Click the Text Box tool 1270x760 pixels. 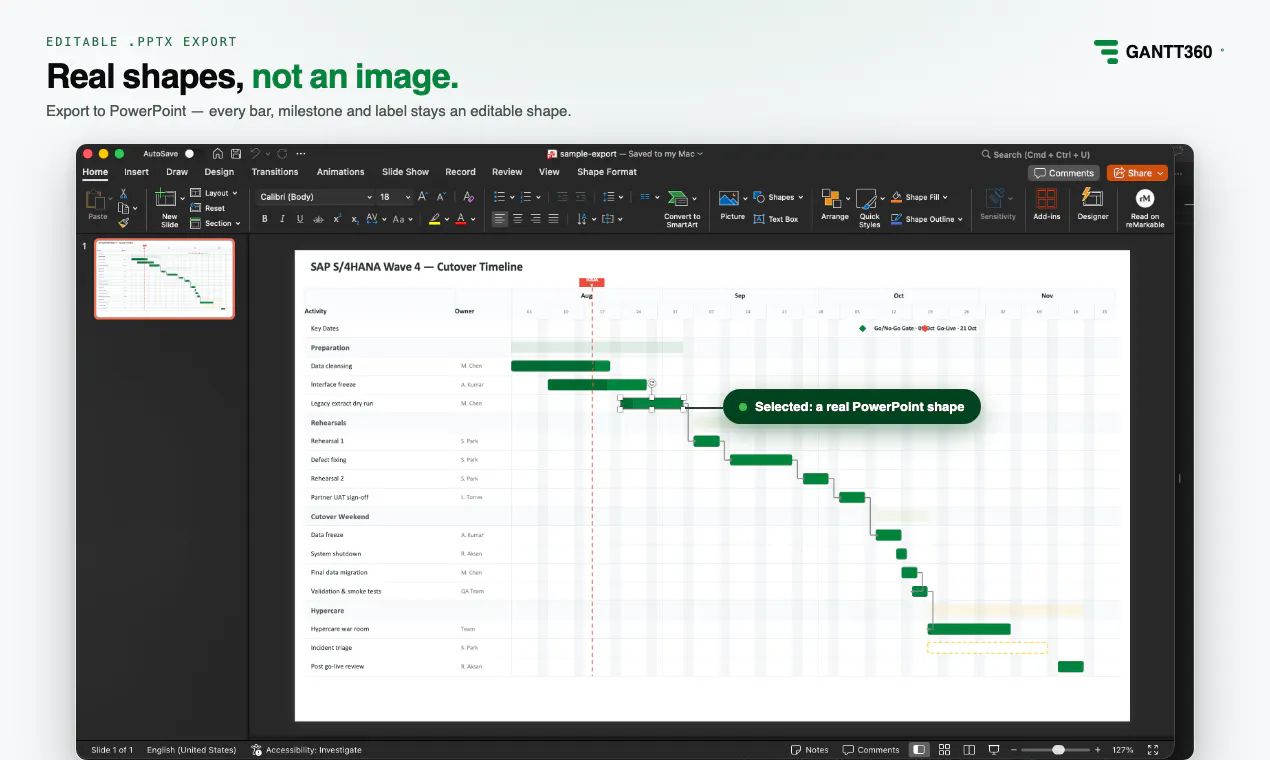tap(776, 219)
